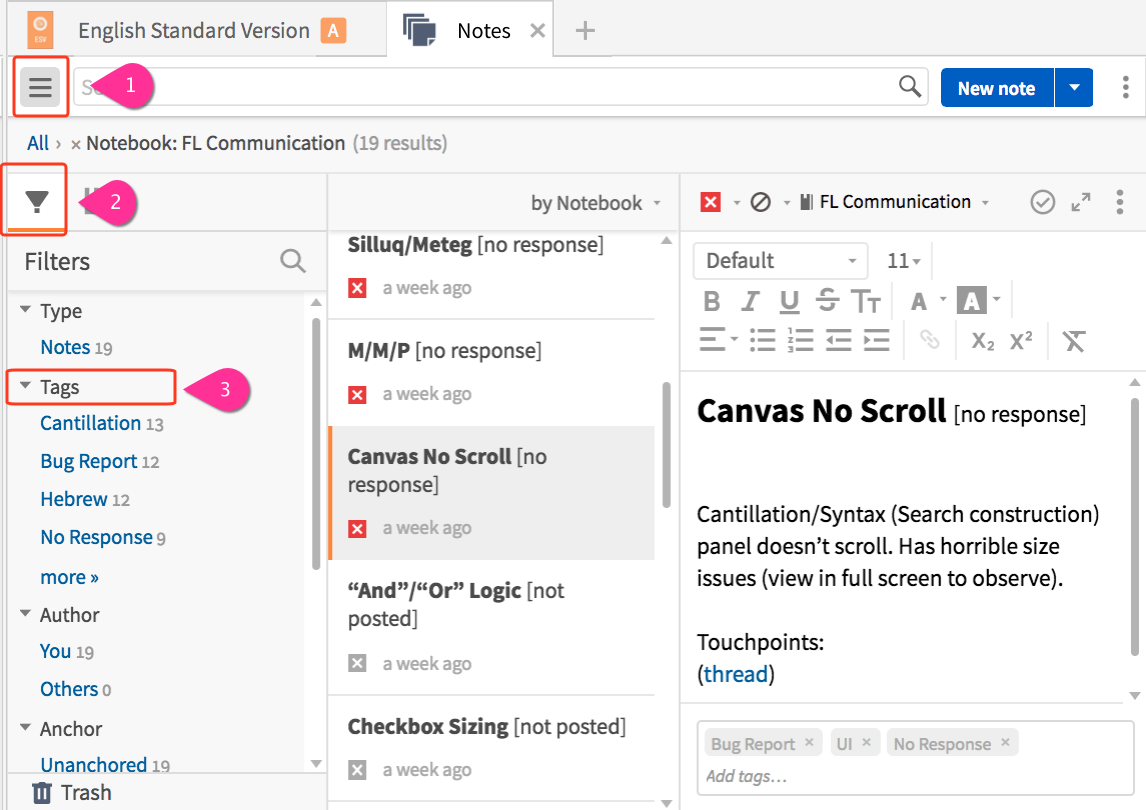This screenshot has height=810, width=1146.
Task: Expand note editor to full size
Action: [x=1081, y=202]
